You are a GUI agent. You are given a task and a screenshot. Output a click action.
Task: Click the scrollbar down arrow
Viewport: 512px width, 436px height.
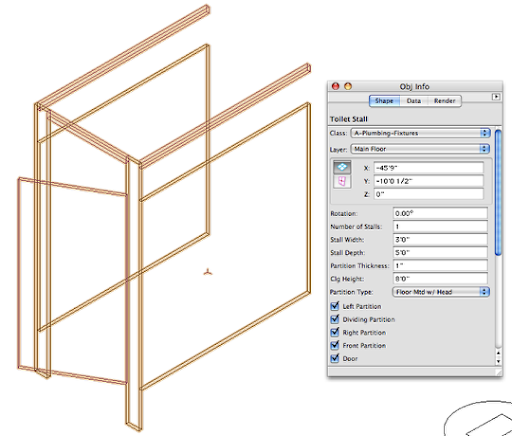pyautogui.click(x=498, y=361)
